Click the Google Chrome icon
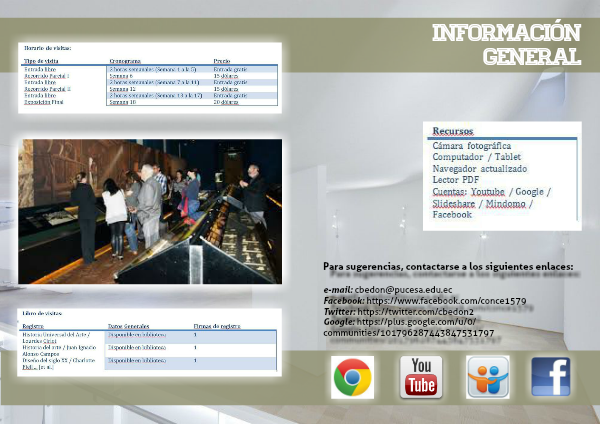The image size is (600, 424). [x=352, y=378]
